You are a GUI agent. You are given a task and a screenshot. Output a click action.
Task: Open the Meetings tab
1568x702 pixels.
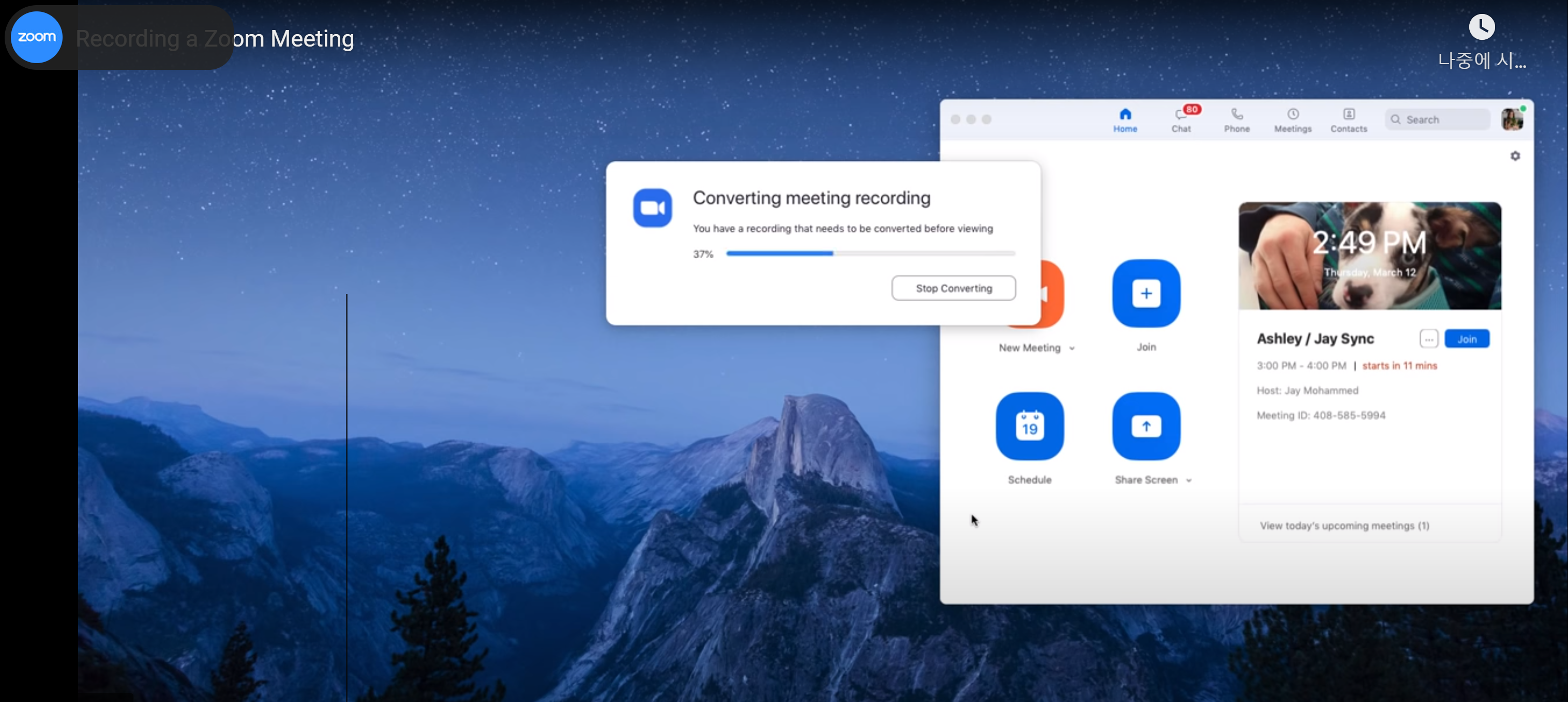1292,120
